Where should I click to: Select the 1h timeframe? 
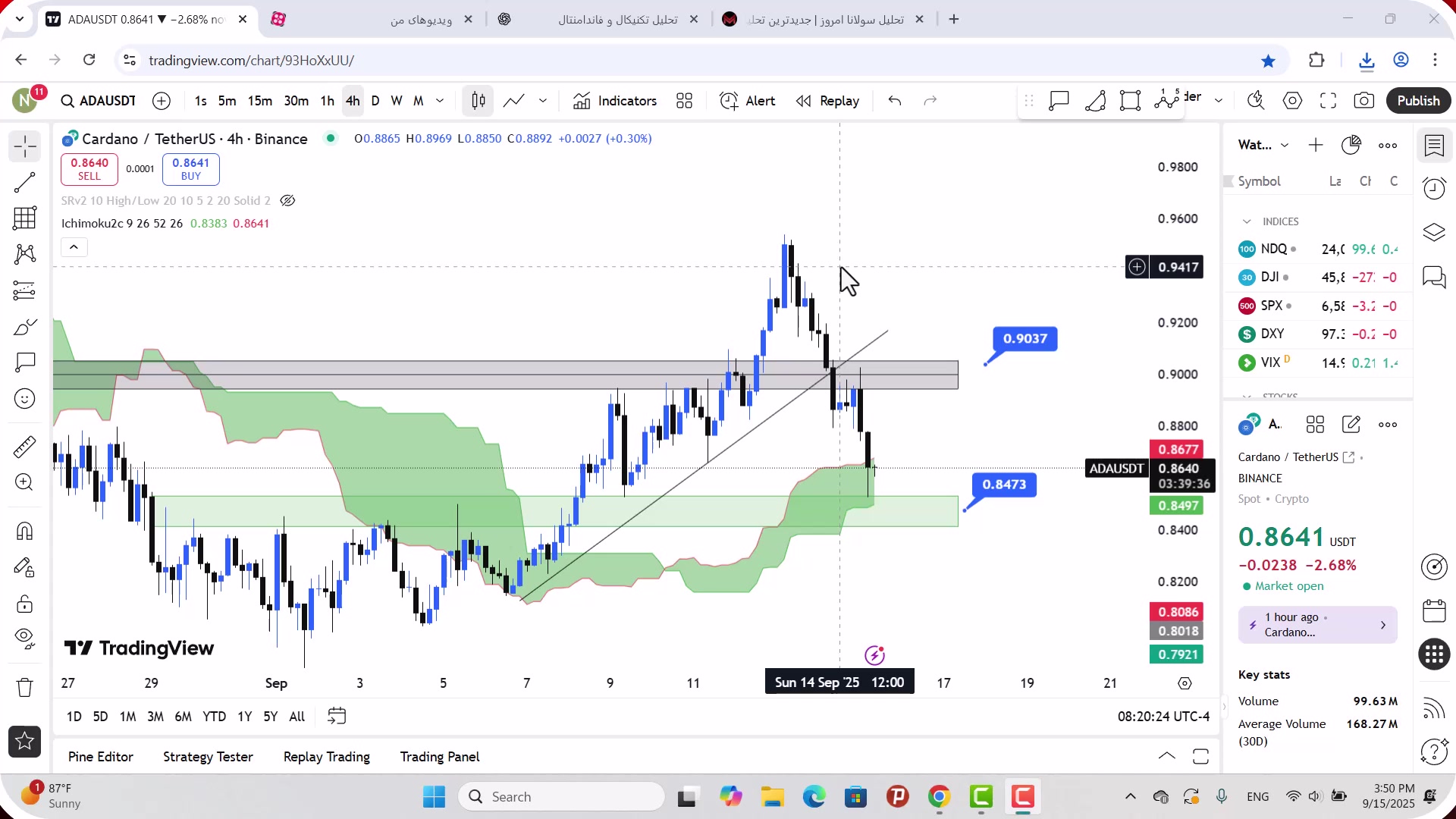coord(327,101)
